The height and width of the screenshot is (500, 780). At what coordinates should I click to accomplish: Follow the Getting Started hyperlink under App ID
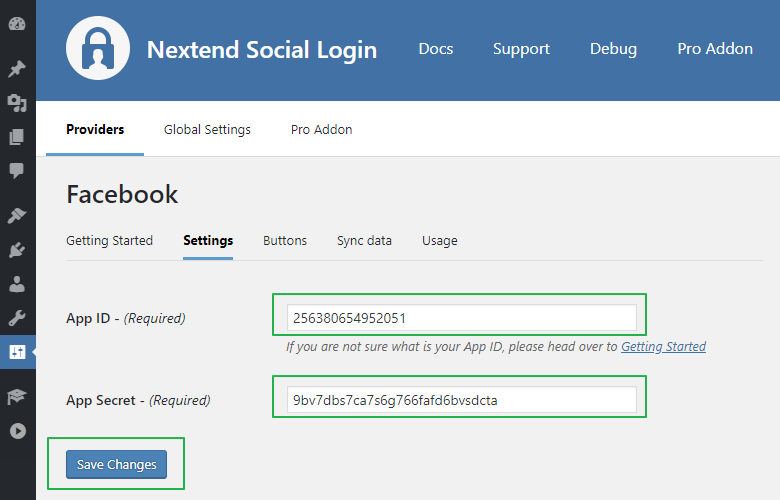pos(663,347)
